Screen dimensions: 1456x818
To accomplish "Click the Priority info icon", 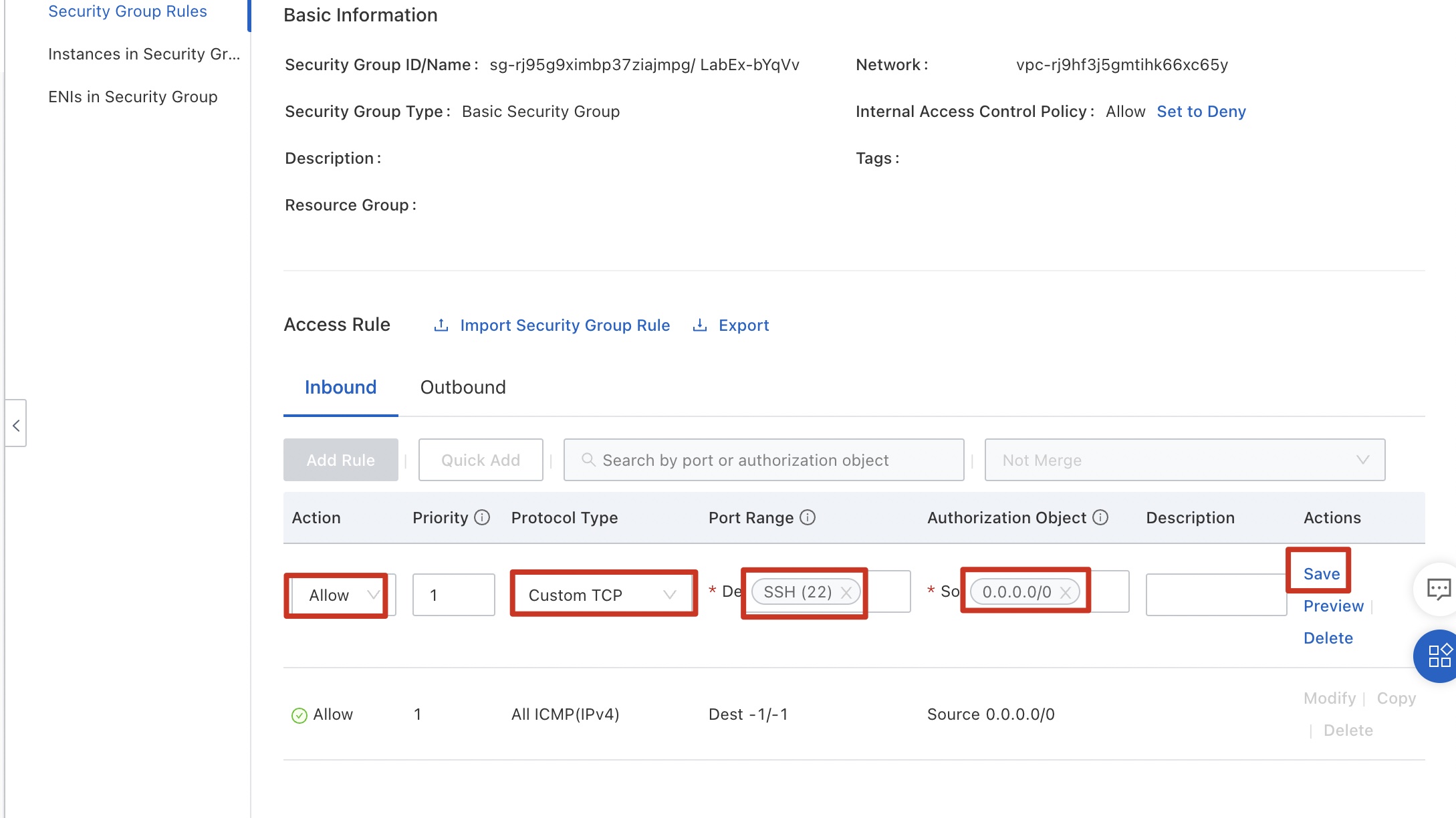I will click(482, 517).
